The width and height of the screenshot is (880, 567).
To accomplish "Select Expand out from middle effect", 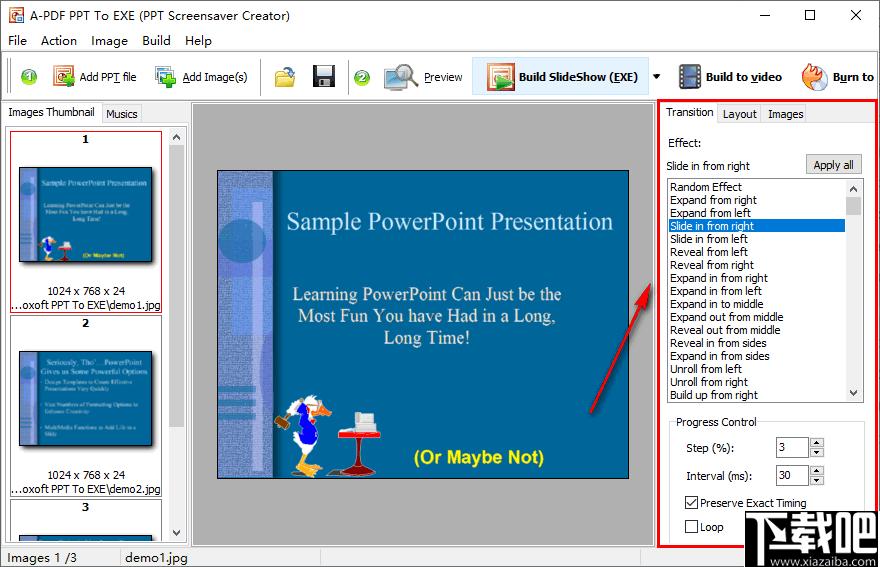I will click(x=757, y=317).
